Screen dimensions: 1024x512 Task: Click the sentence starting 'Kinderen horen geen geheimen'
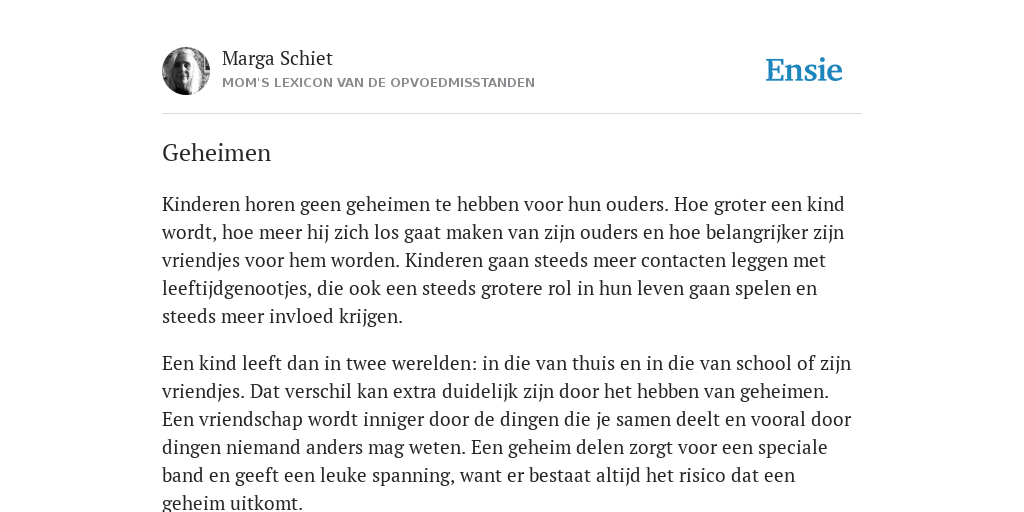pos(415,204)
